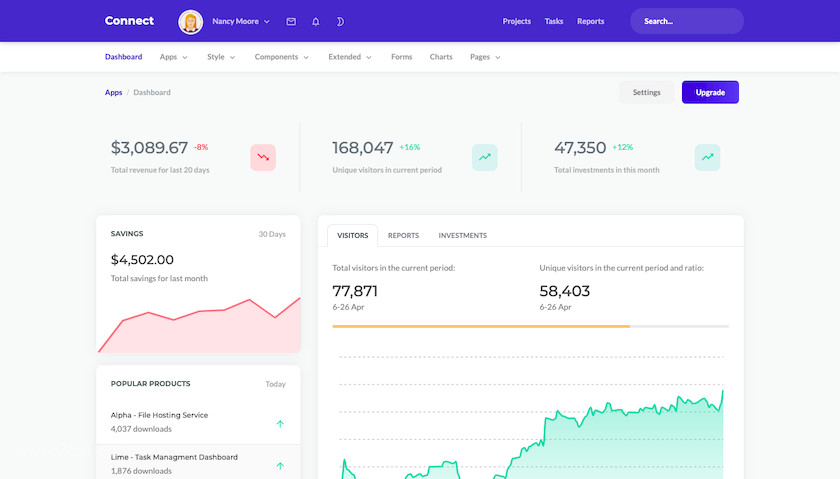Expand the Extended menu
840x479 pixels.
tap(350, 57)
